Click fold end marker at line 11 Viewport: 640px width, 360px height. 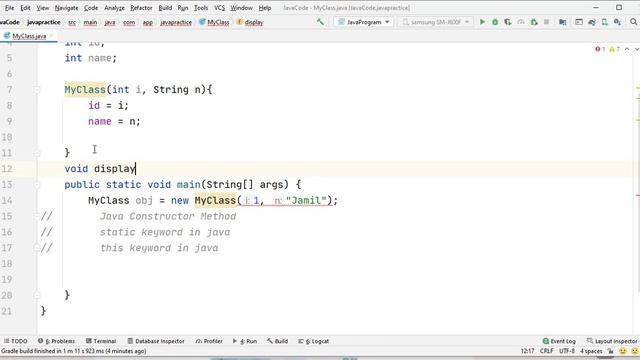click(37, 153)
